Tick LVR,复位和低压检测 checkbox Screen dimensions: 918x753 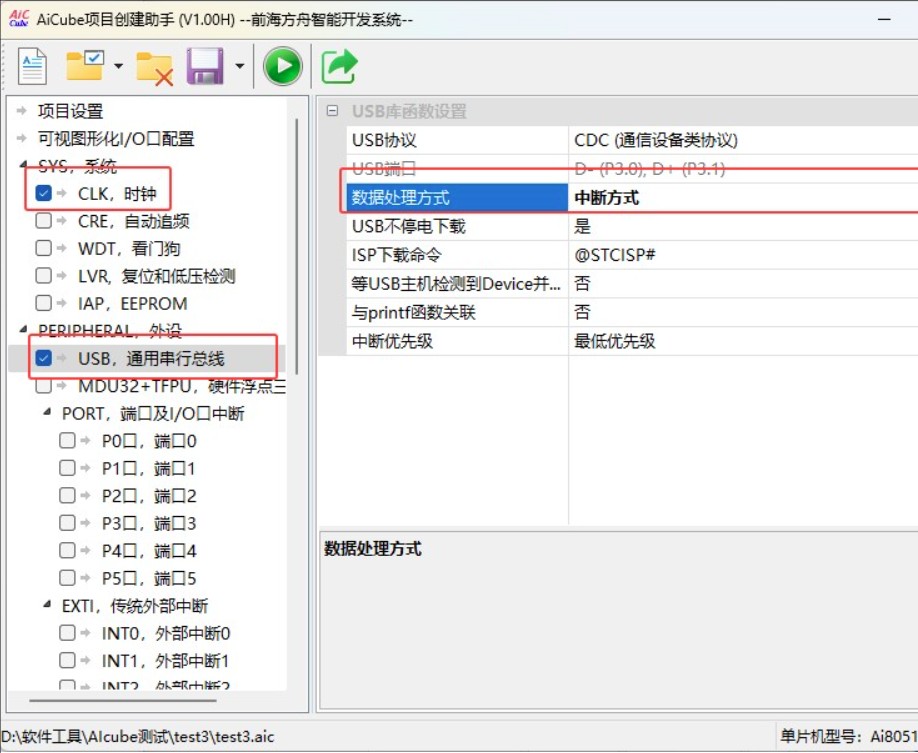tap(43, 276)
